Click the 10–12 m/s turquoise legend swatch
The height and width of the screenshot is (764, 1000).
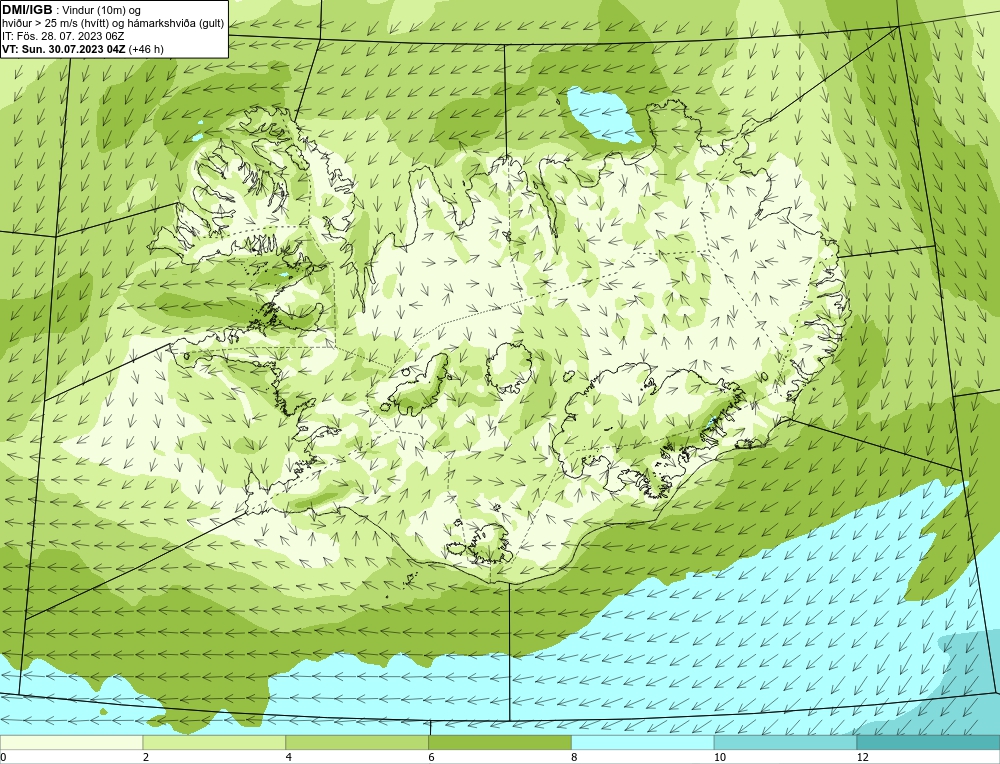[786, 743]
